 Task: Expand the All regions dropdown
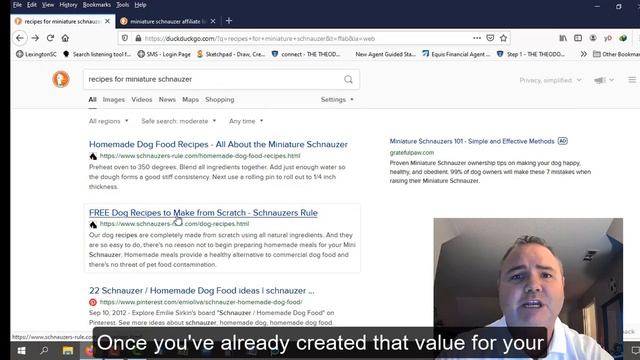point(109,121)
